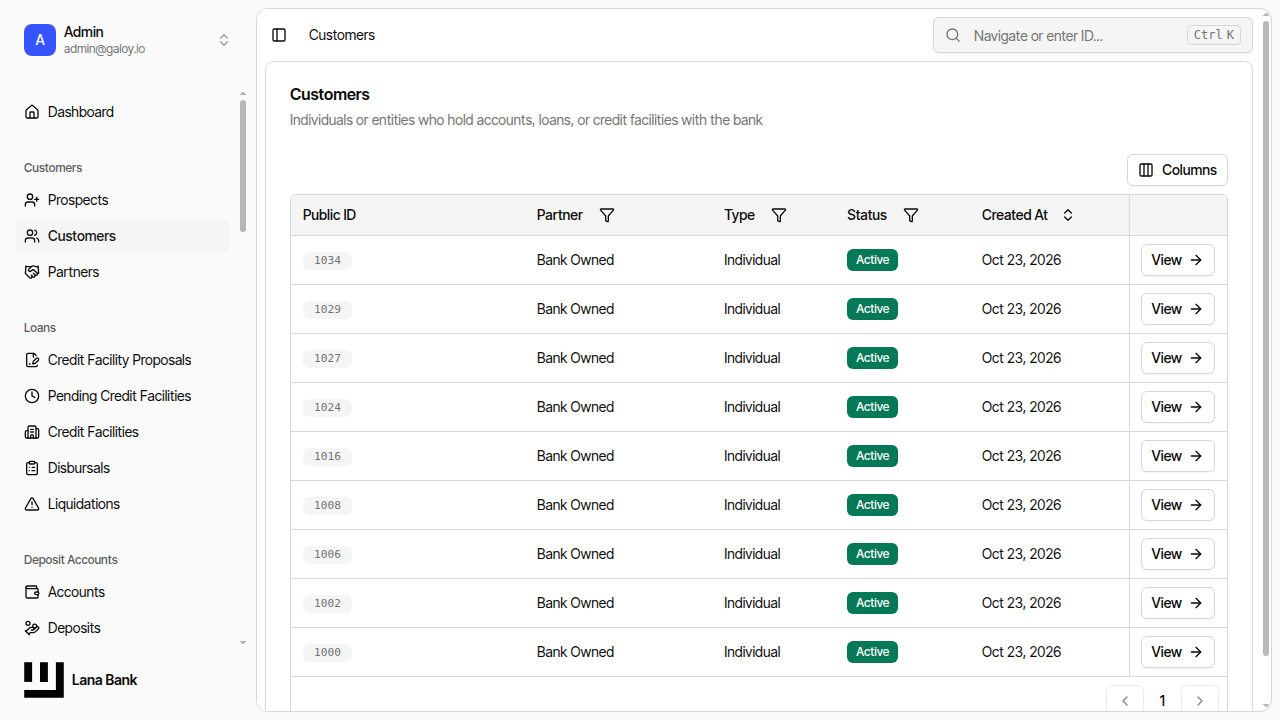1280x720 pixels.
Task: Click Public ID badge 1016
Action: [x=327, y=457]
